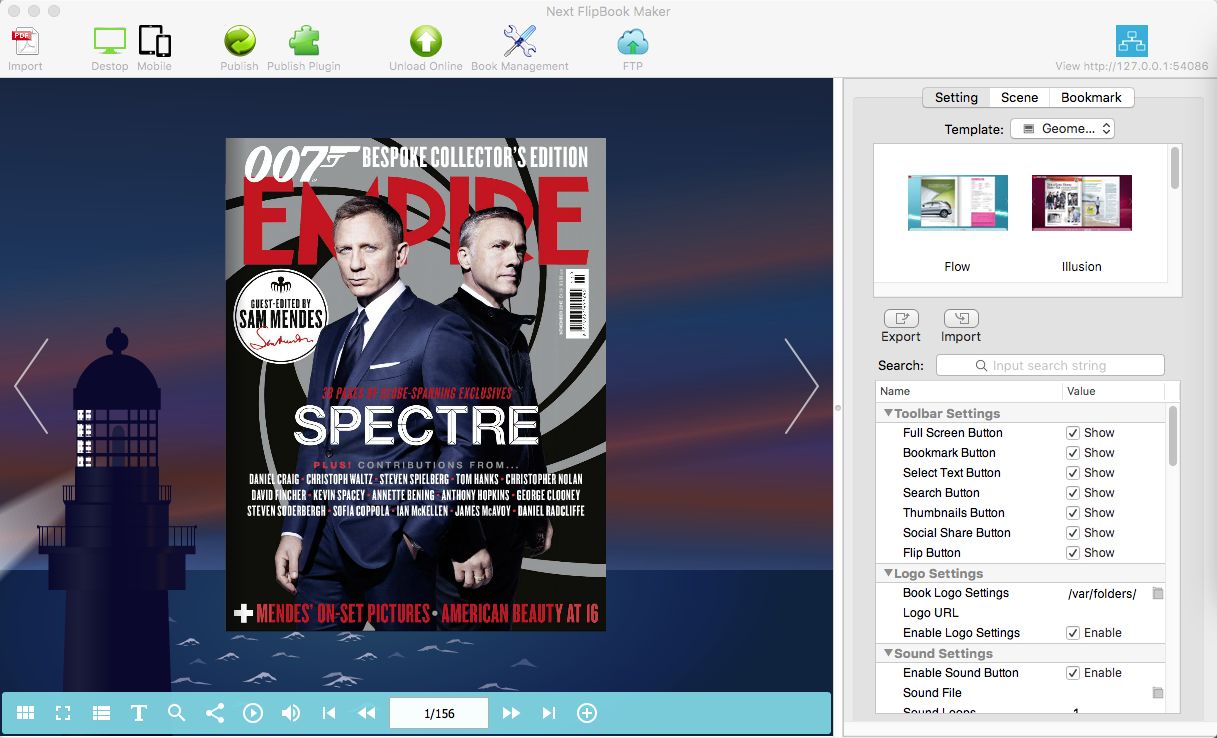Image resolution: width=1217 pixels, height=738 pixels.
Task: Click the settings list scrollbar
Action: tap(1173, 435)
